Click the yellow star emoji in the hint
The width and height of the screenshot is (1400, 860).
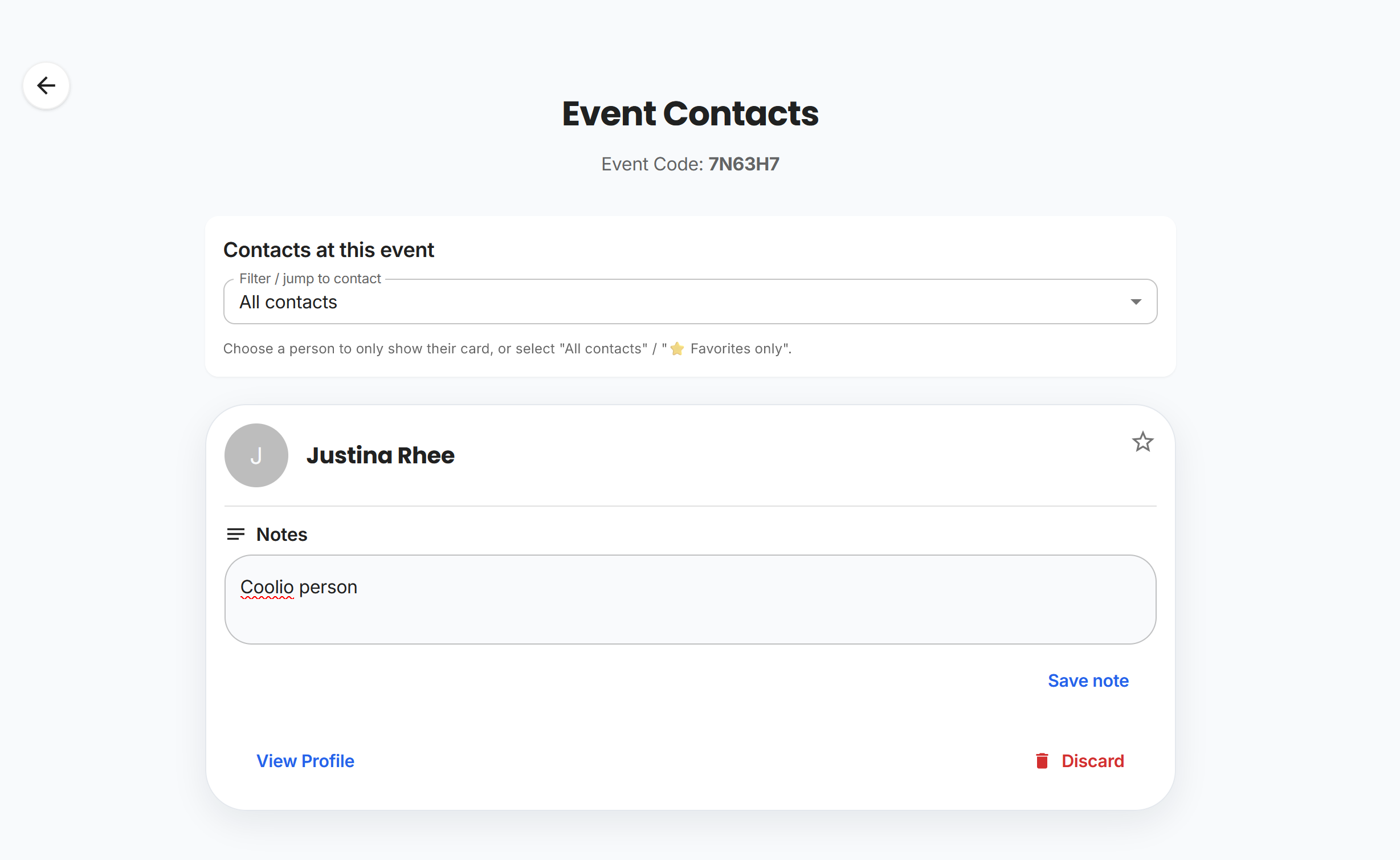click(x=677, y=349)
